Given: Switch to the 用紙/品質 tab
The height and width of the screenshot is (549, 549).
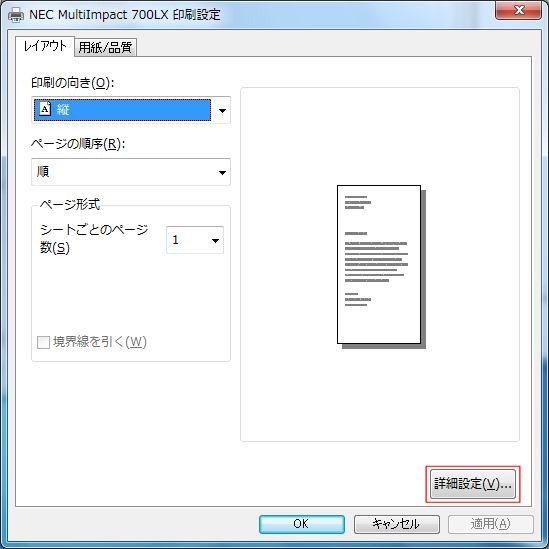Looking at the screenshot, I should point(105,47).
